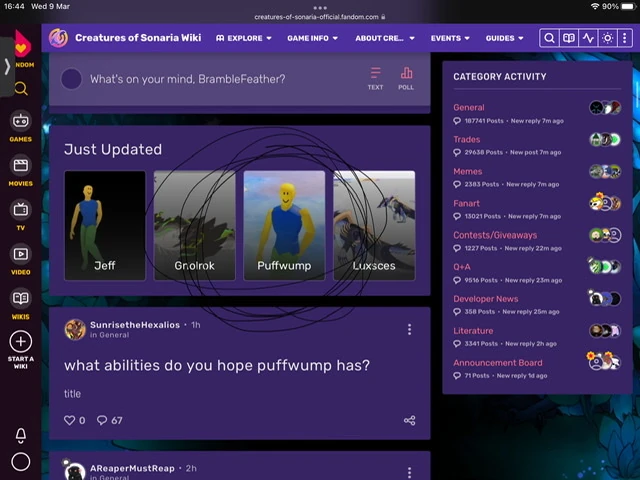This screenshot has height=480, width=640.
Task: Expand the Game Info dropdown
Action: [313, 38]
